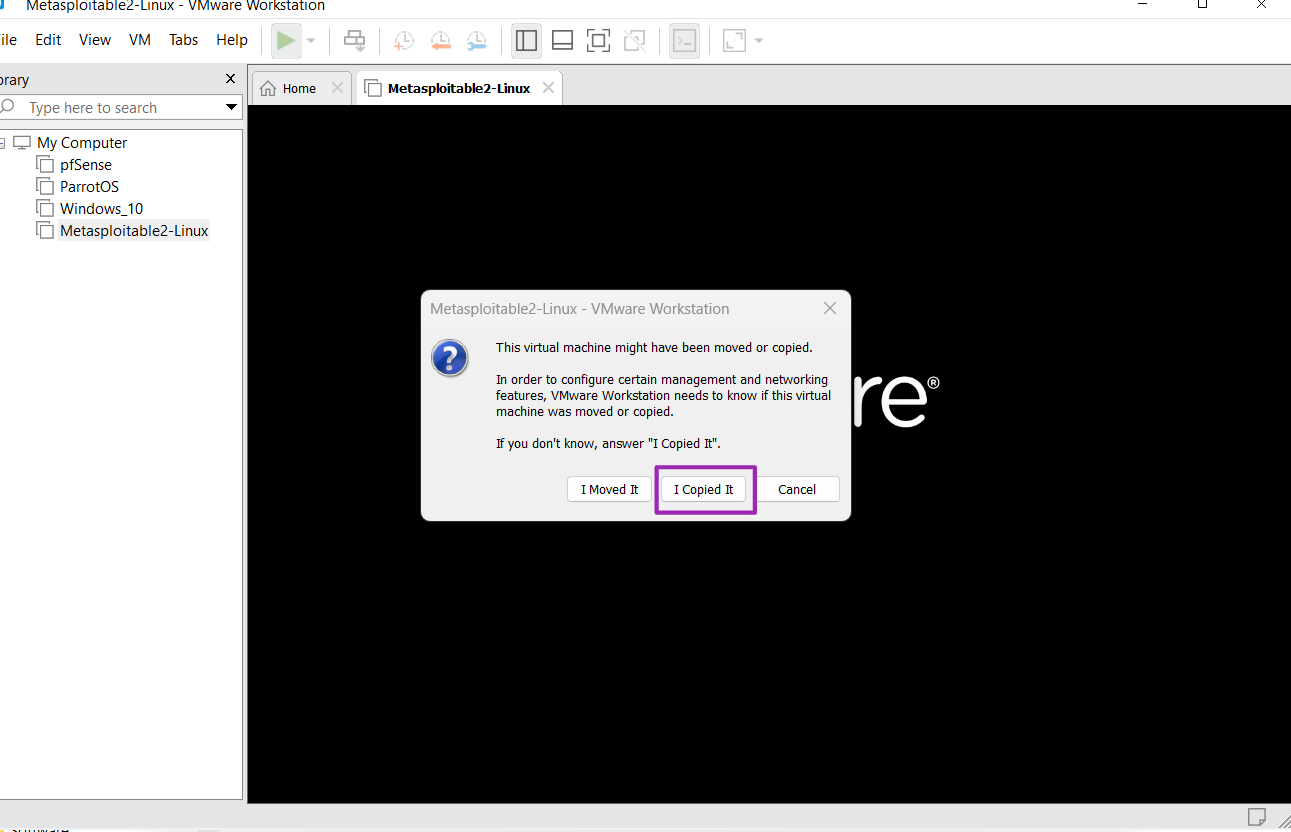Open the VM menu
This screenshot has width=1291, height=832.
pos(140,40)
